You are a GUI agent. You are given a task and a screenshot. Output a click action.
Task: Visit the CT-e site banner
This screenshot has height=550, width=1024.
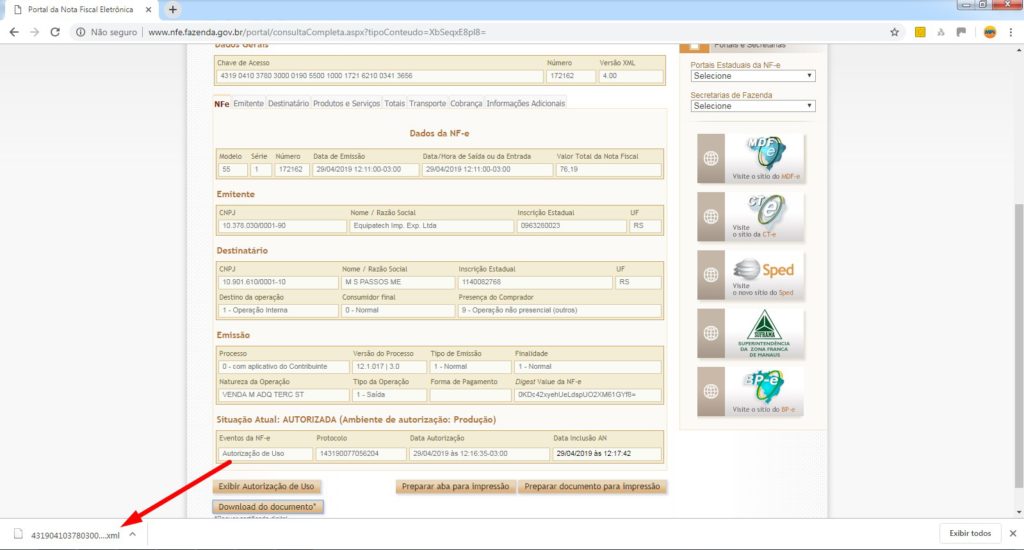pos(750,216)
